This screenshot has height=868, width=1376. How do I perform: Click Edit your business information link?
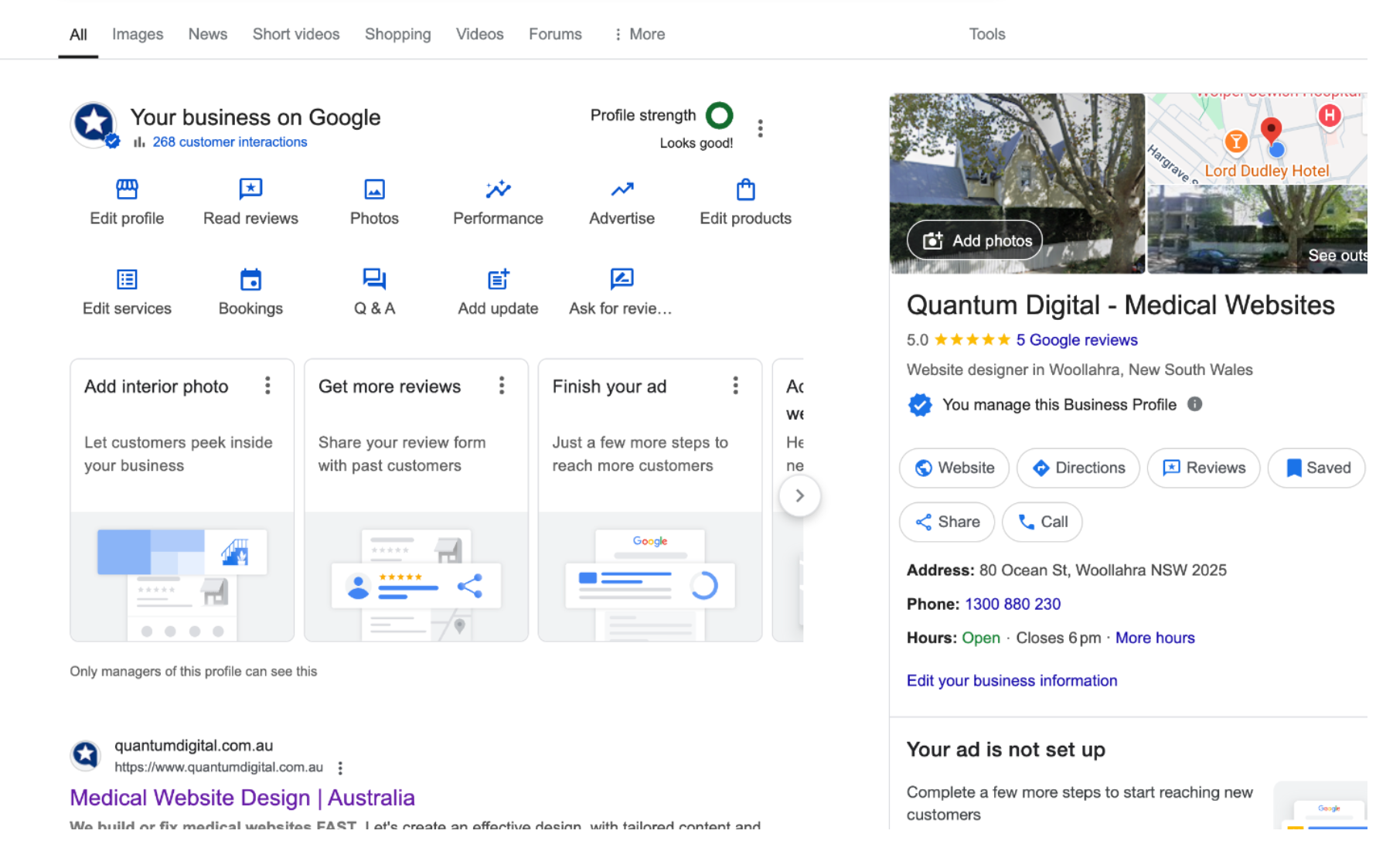(x=1012, y=680)
